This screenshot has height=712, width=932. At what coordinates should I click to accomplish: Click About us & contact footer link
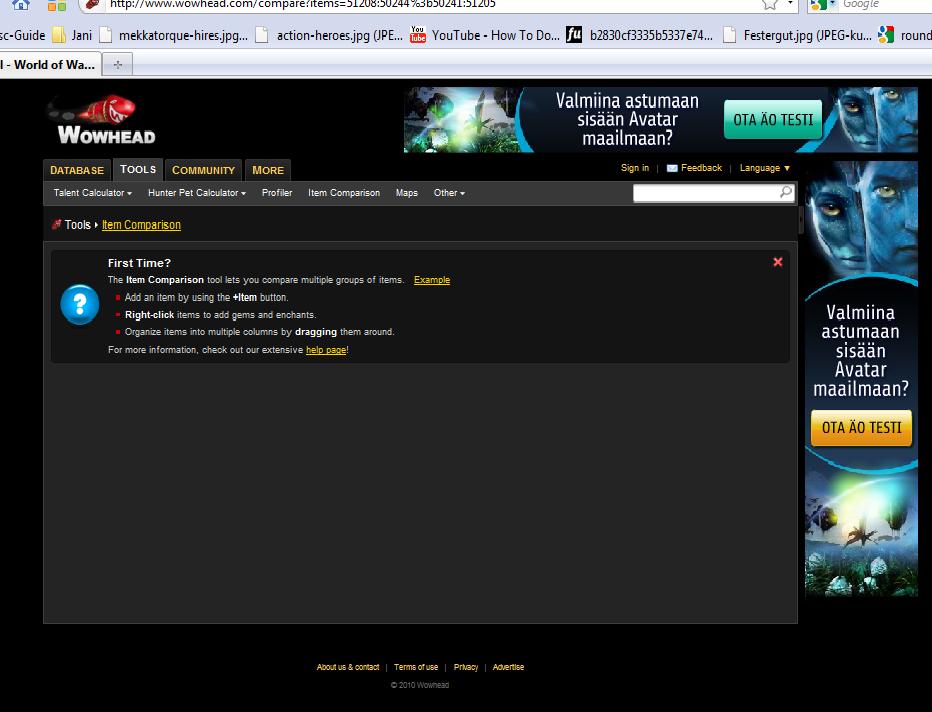coord(348,667)
